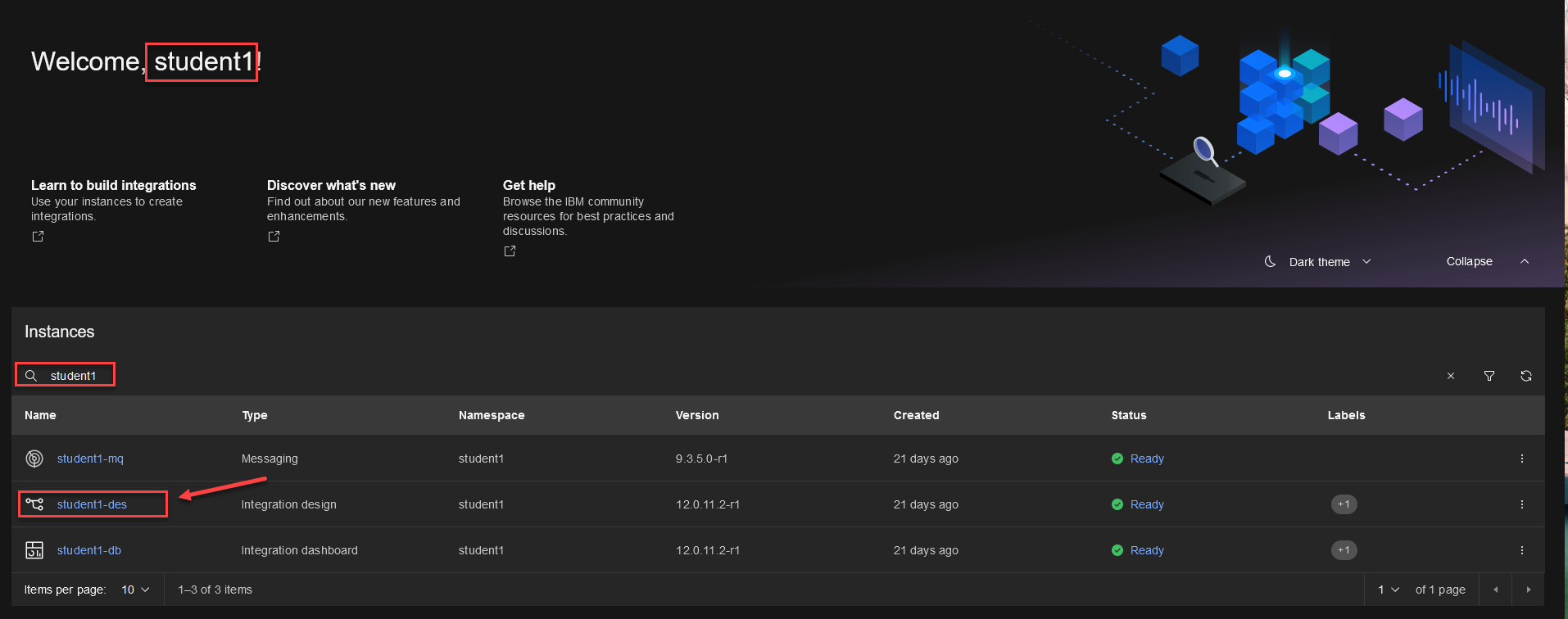Open Items per page dropdown
Screen dimensions: 1568x619
[135, 590]
